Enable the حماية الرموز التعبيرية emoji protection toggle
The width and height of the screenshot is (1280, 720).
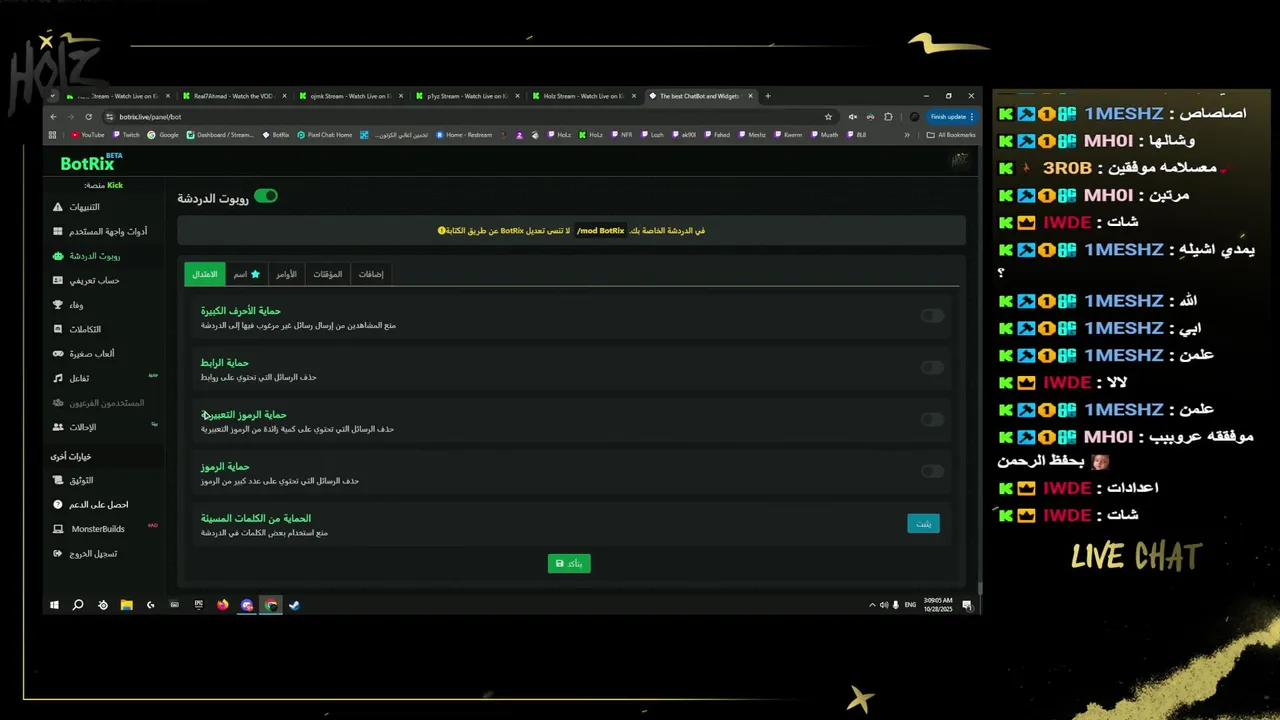(x=932, y=420)
